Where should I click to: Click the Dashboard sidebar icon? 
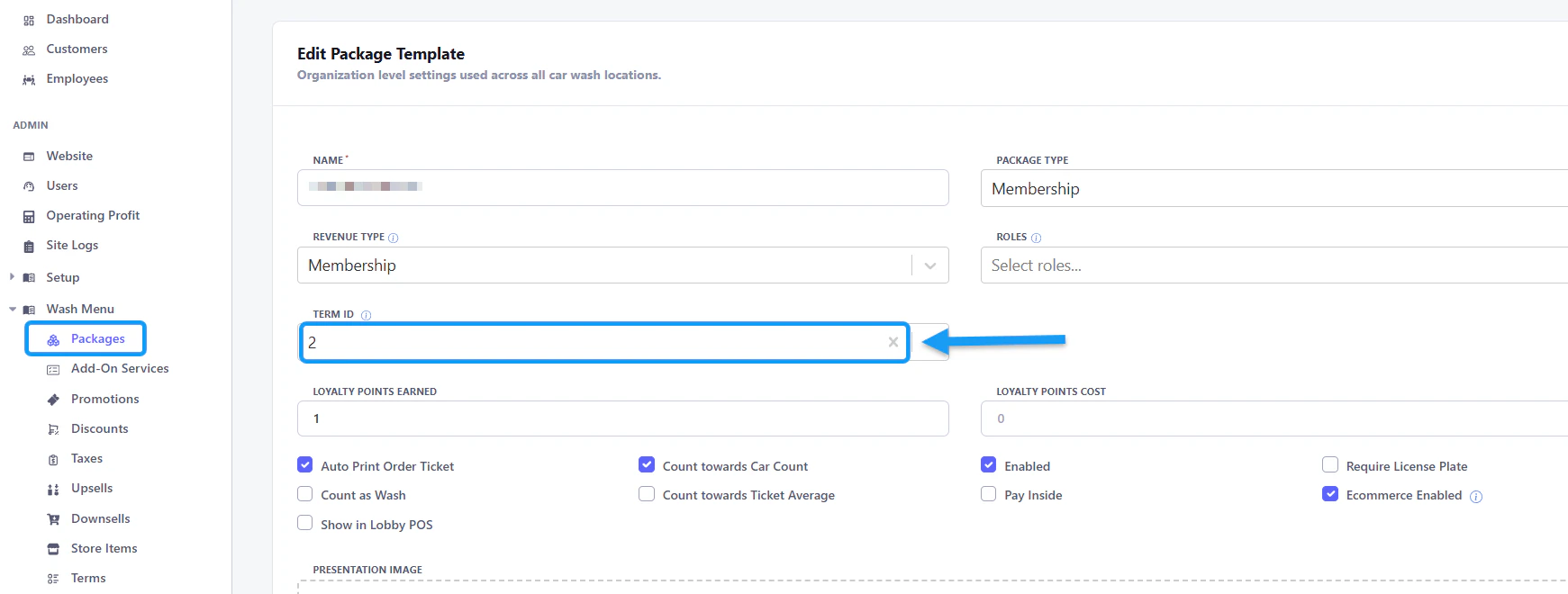coord(29,20)
